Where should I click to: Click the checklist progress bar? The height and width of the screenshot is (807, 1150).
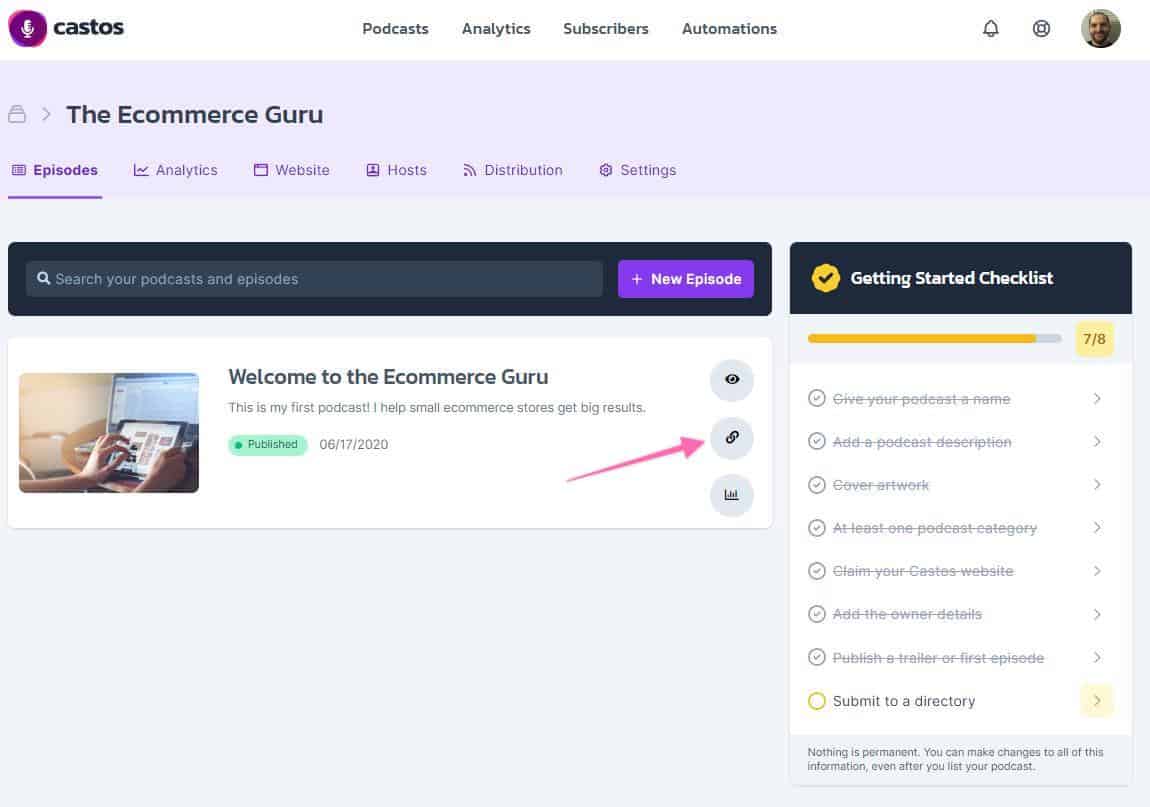(934, 339)
